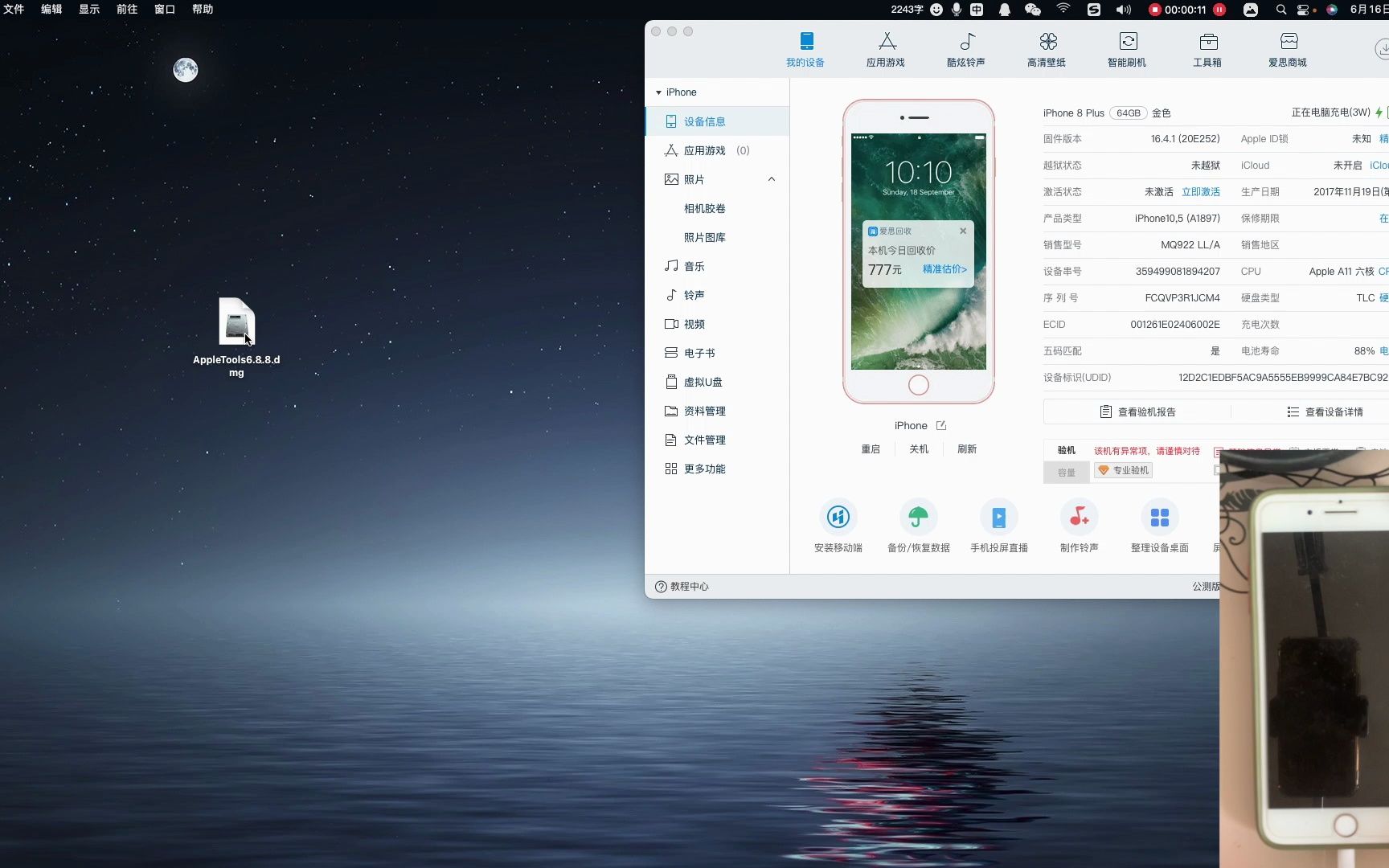Open the 爱思商城 tab
The width and height of the screenshot is (1389, 868).
click(x=1288, y=49)
